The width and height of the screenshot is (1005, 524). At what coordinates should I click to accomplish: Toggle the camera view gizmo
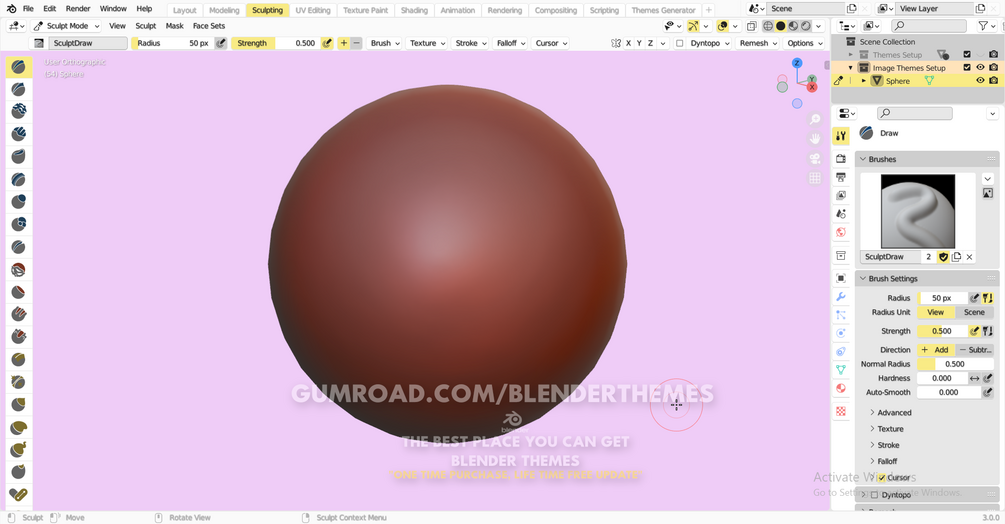pos(815,158)
